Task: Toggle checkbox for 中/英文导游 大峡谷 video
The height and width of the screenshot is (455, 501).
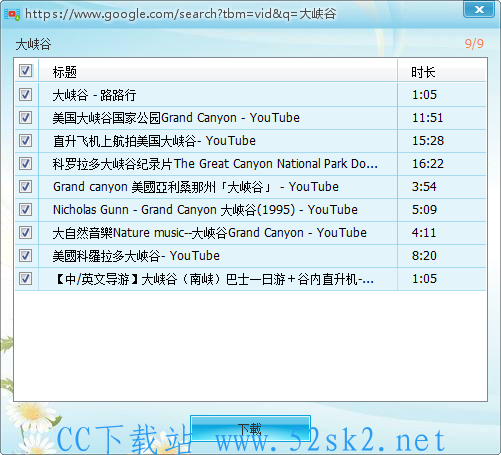Action: [25, 279]
